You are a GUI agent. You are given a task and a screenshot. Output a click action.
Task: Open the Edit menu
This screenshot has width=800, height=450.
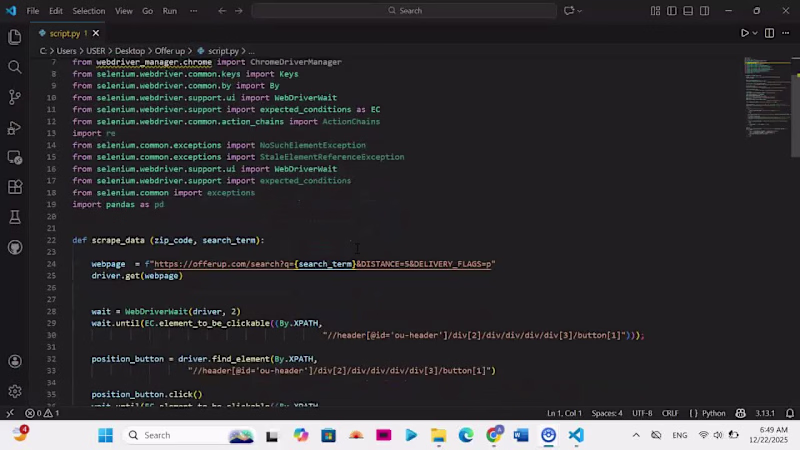56,11
